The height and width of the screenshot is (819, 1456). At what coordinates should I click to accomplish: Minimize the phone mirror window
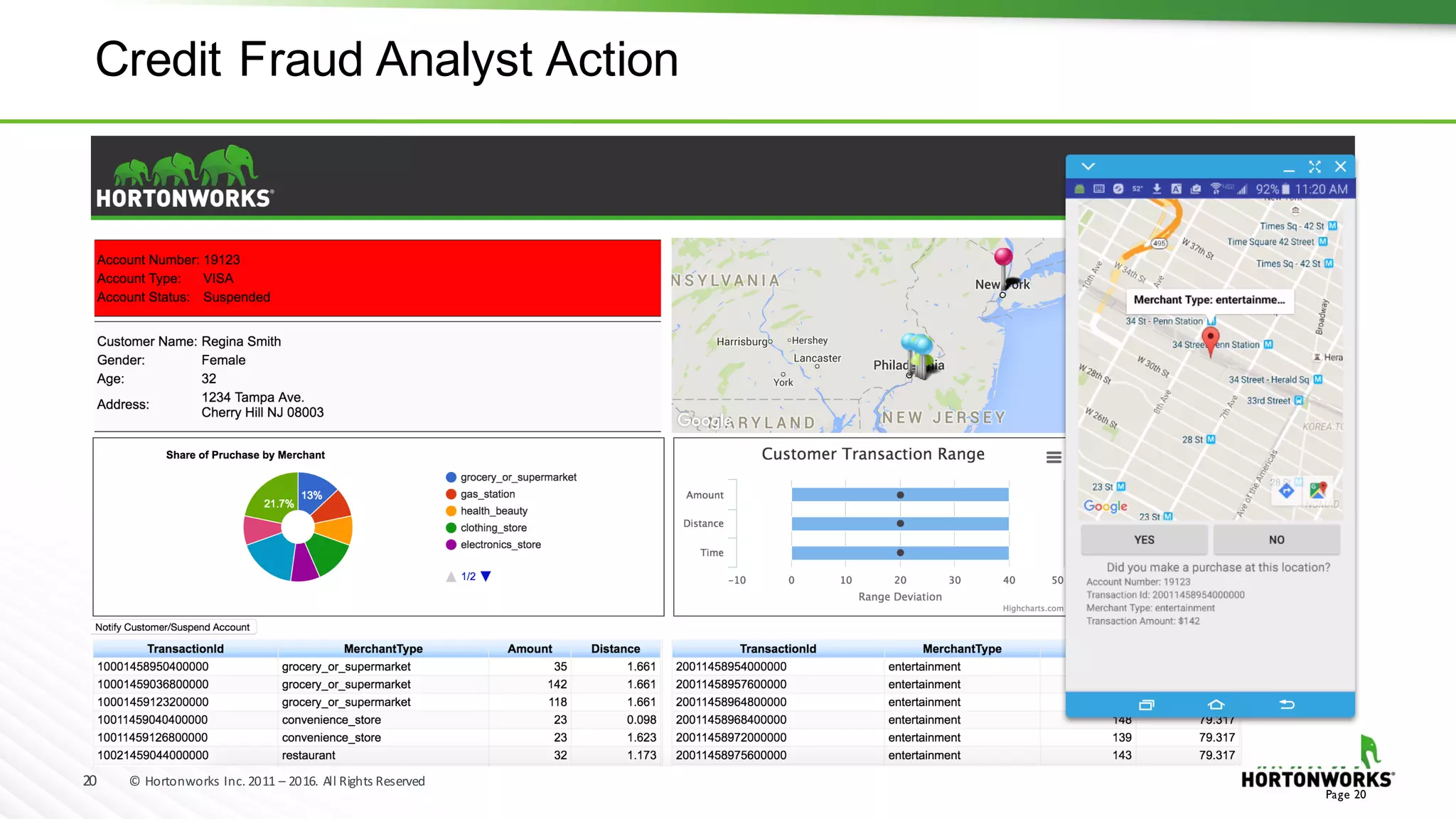[1288, 171]
